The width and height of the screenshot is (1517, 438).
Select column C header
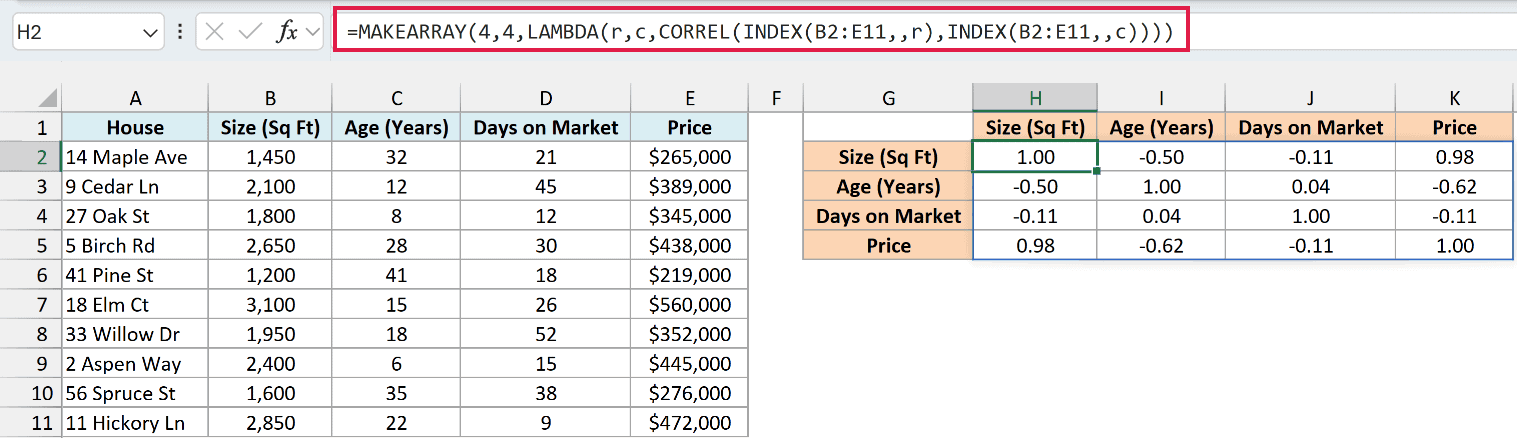(397, 97)
